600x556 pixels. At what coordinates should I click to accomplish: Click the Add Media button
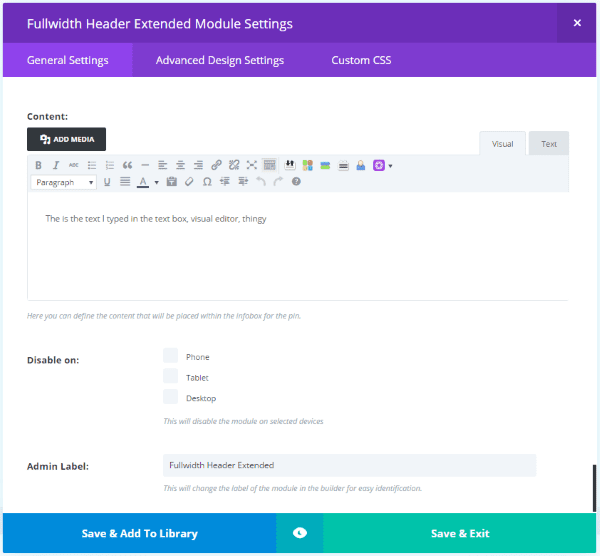[x=67, y=139]
